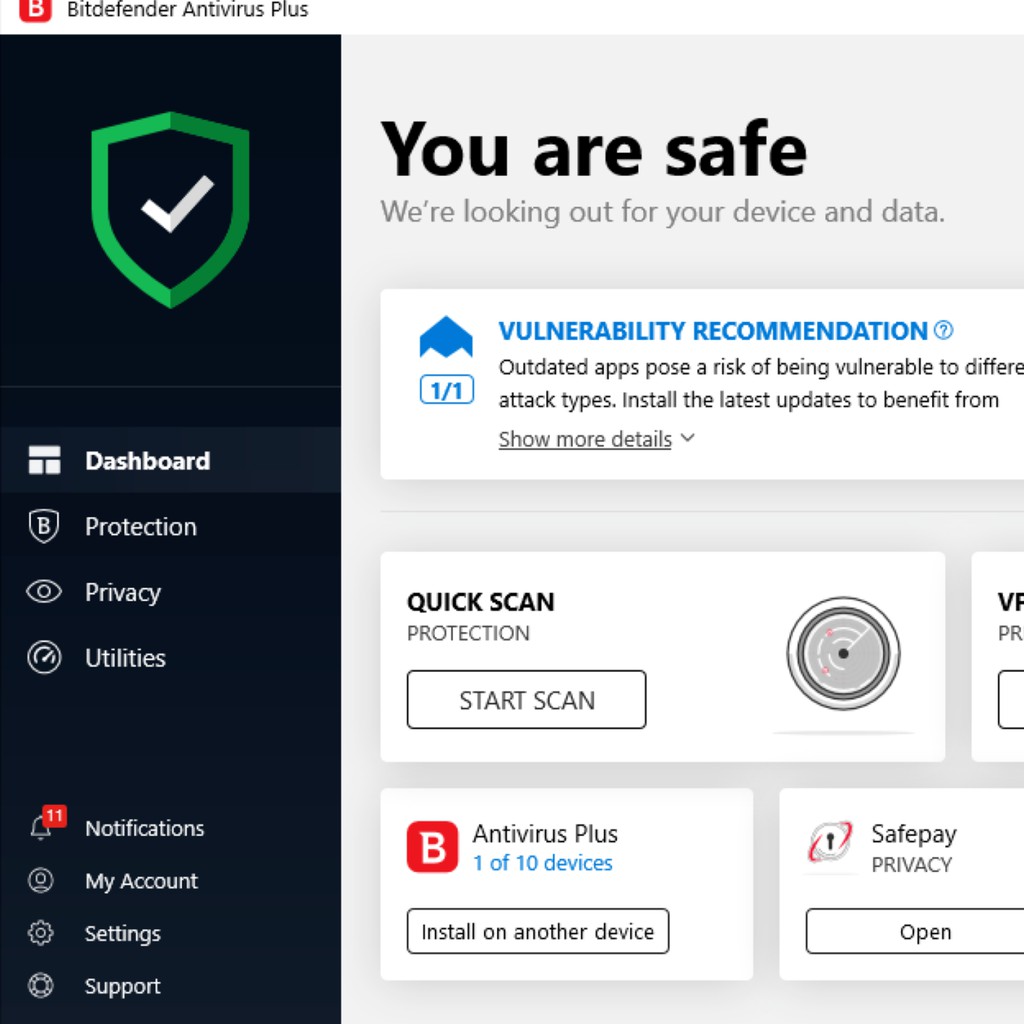Screen dimensions: 1024x1024
Task: Click the Settings gear icon
Action: point(41,933)
